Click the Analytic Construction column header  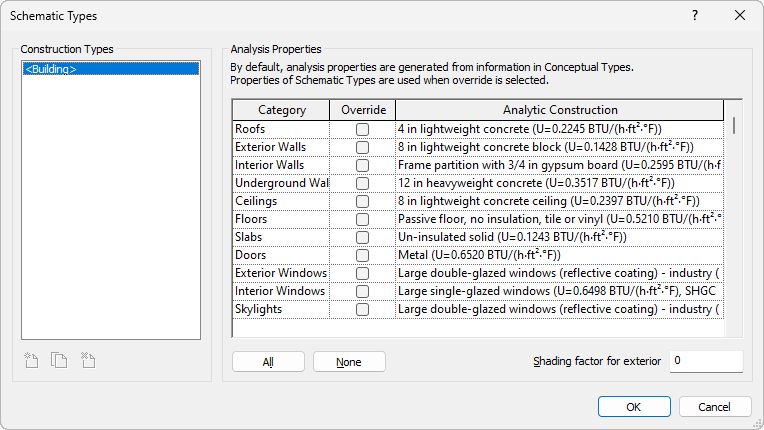(x=559, y=110)
